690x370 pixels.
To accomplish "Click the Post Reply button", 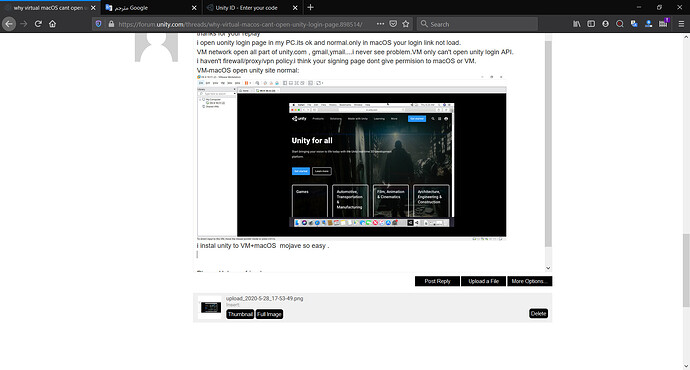I will [437, 281].
